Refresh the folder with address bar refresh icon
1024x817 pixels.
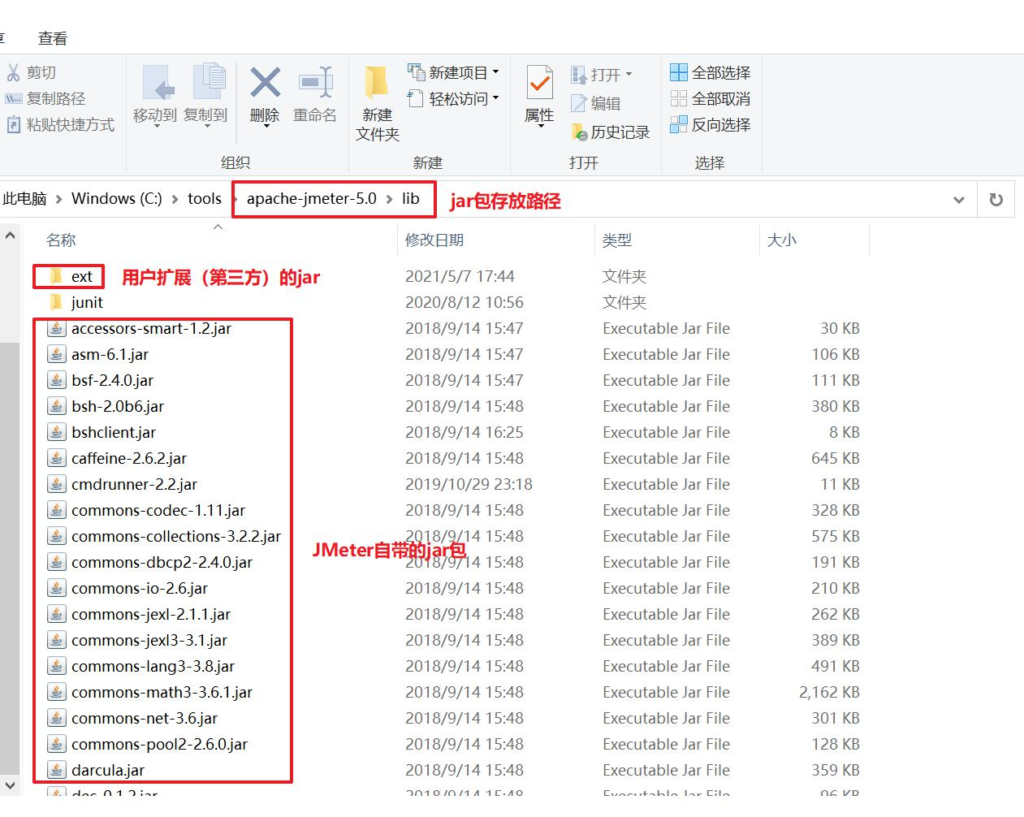[995, 199]
